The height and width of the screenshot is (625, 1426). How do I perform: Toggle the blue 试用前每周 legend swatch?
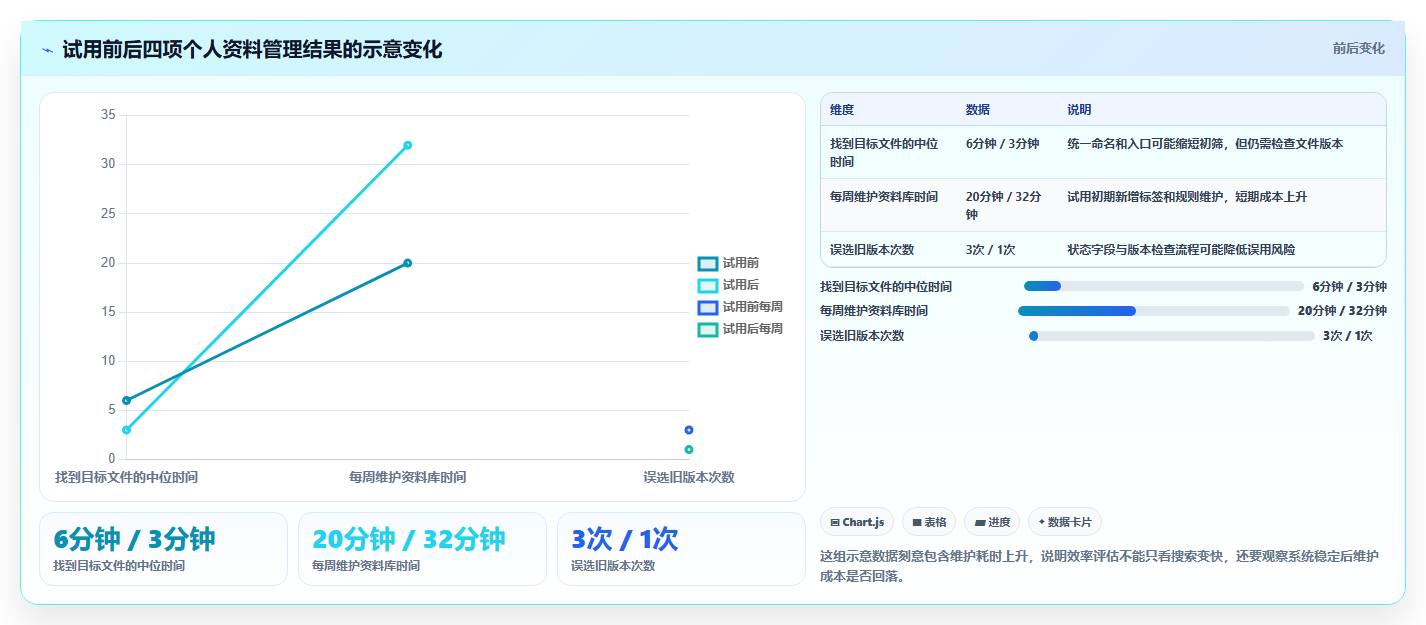pos(708,307)
